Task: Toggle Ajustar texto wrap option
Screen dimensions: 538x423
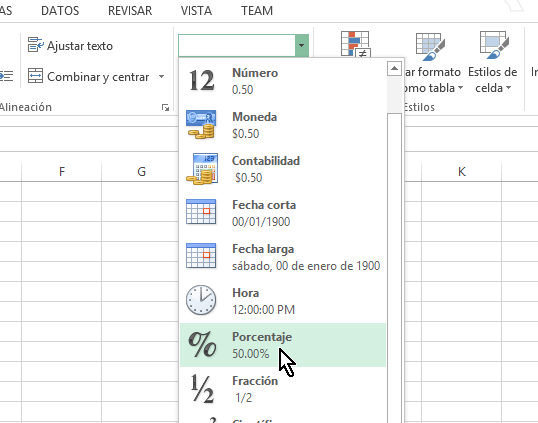Action: pos(70,46)
